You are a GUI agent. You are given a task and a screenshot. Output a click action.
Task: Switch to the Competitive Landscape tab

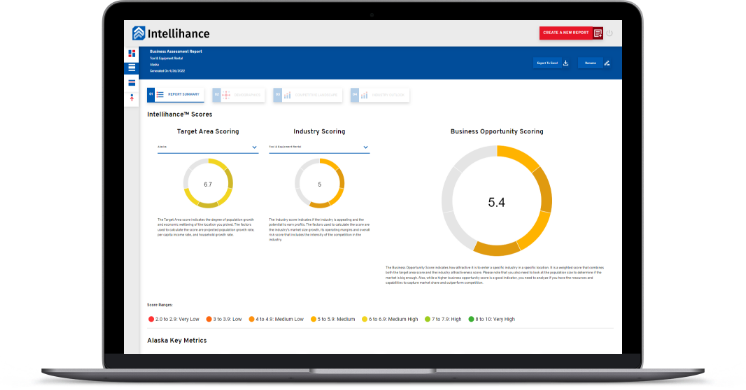point(307,95)
